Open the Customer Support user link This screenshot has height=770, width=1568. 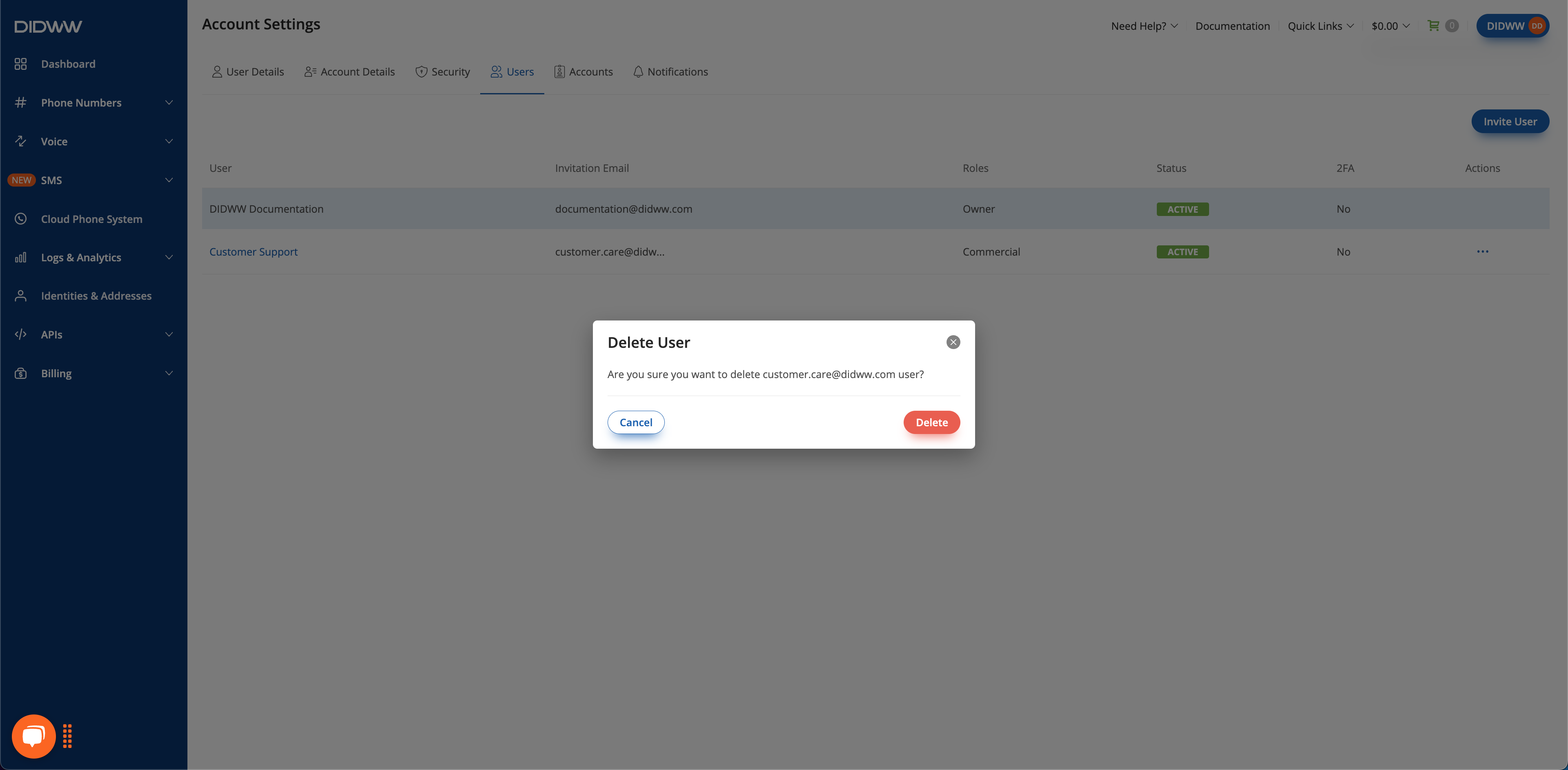[x=253, y=251]
